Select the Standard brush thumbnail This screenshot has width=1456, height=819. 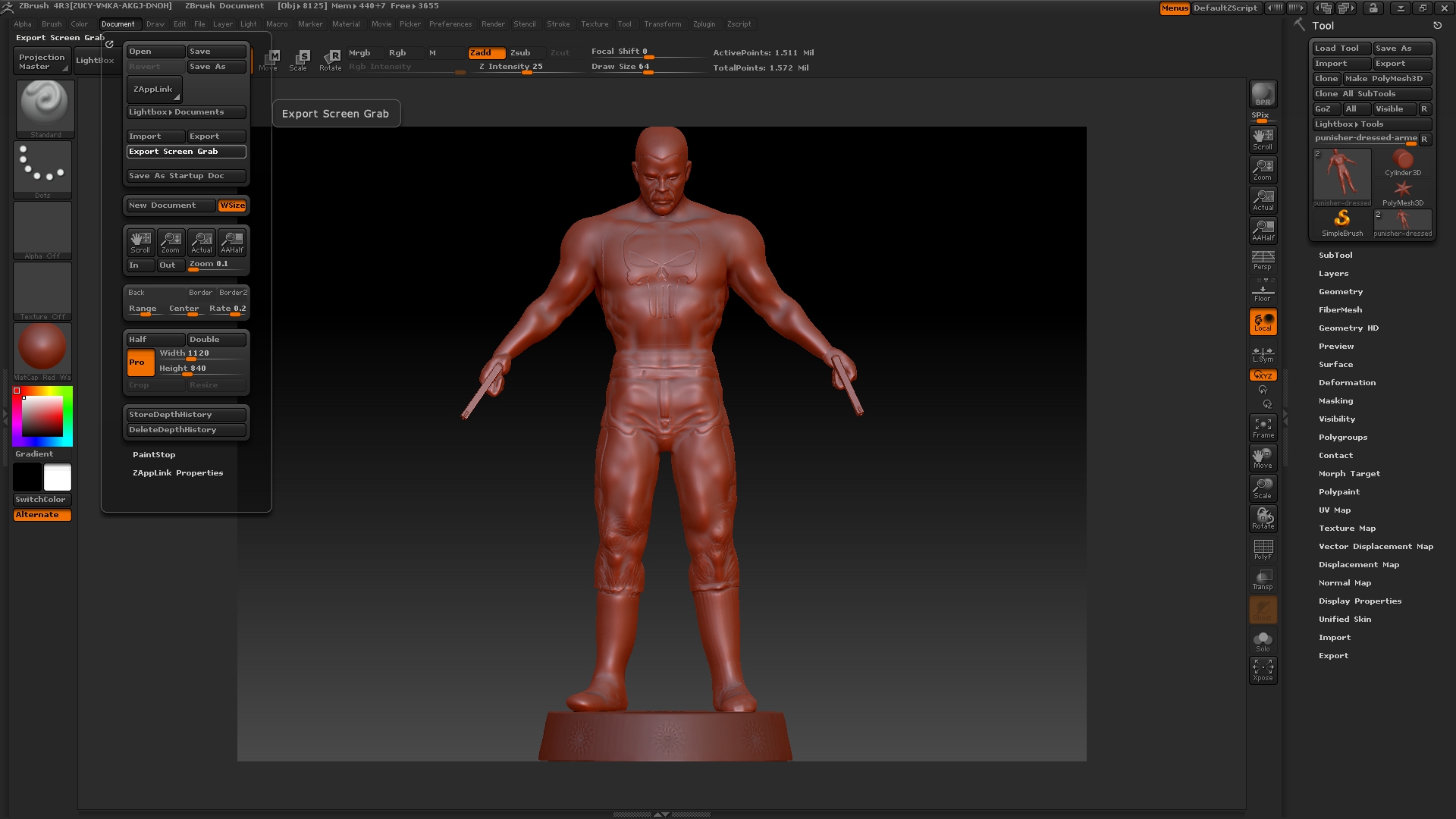45,108
